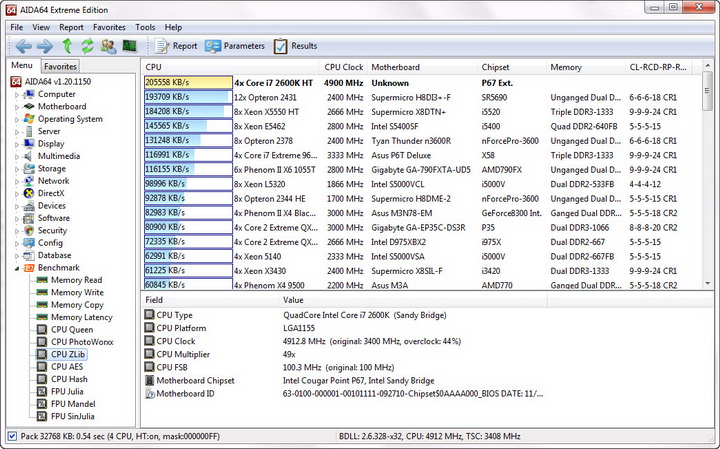Select the Software icon in tree
Screen dimensions: 720x449
coord(29,218)
